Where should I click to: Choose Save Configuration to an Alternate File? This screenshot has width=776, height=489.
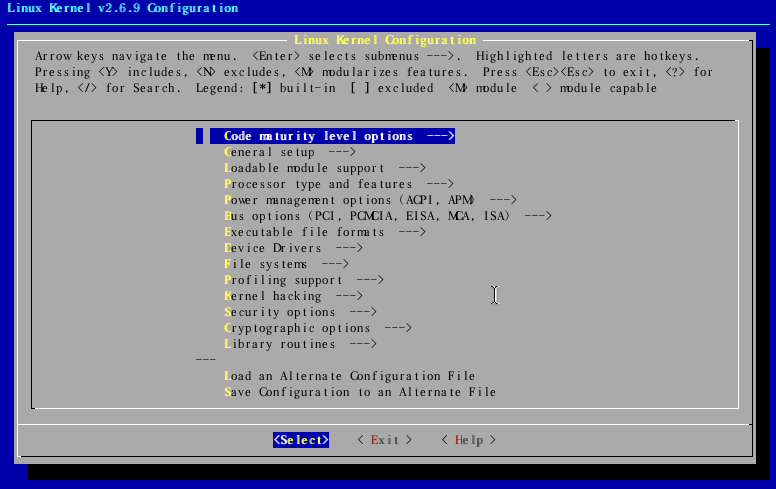click(x=360, y=392)
